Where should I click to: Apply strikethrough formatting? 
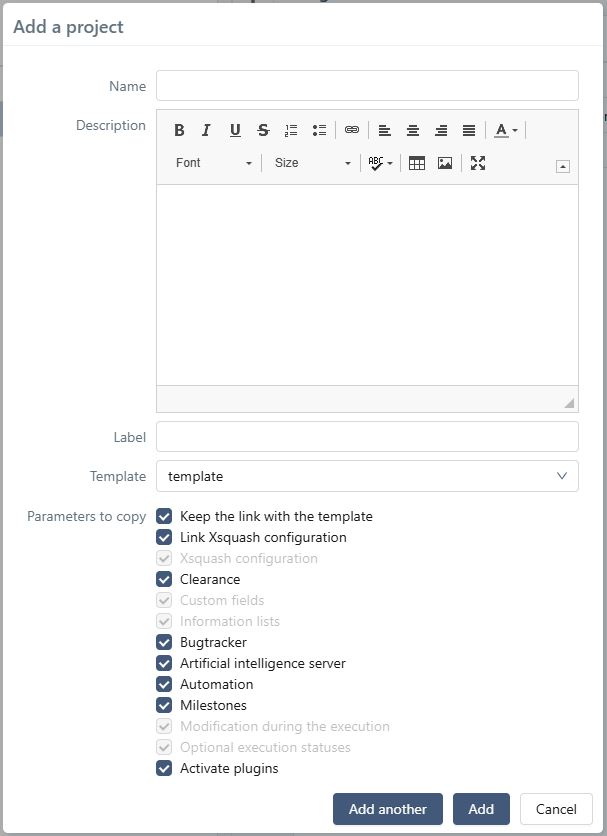262,130
